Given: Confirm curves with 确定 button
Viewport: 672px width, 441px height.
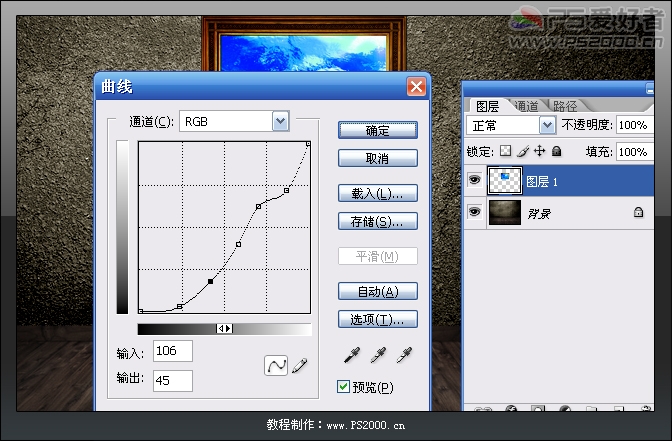Looking at the screenshot, I should tap(378, 130).
